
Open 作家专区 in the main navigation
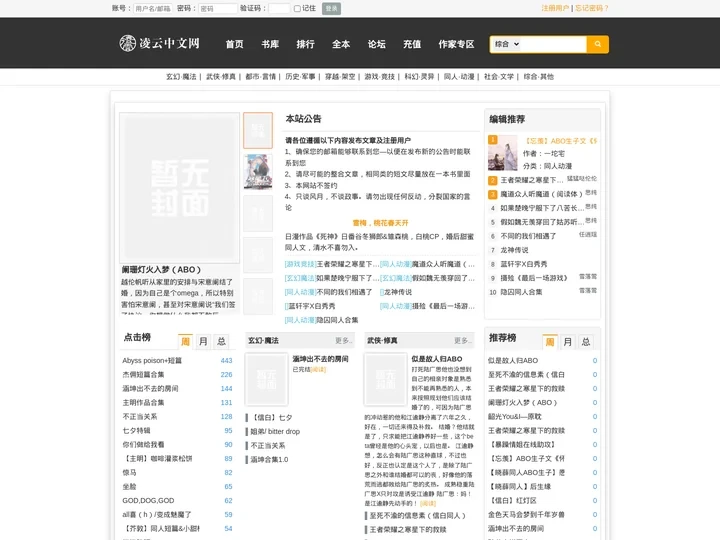[x=456, y=44]
